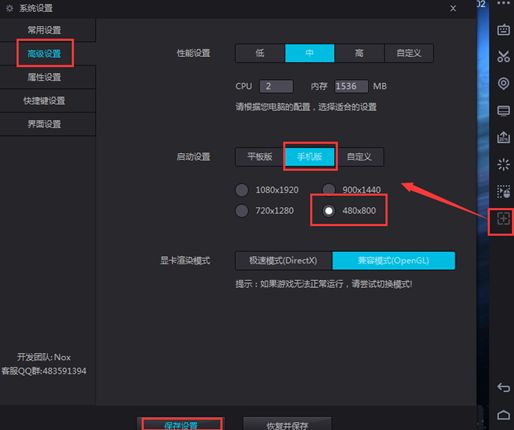Screen dimensions: 514x430
Task: Click the 开发团队:Nox text
Action: click(x=44, y=357)
